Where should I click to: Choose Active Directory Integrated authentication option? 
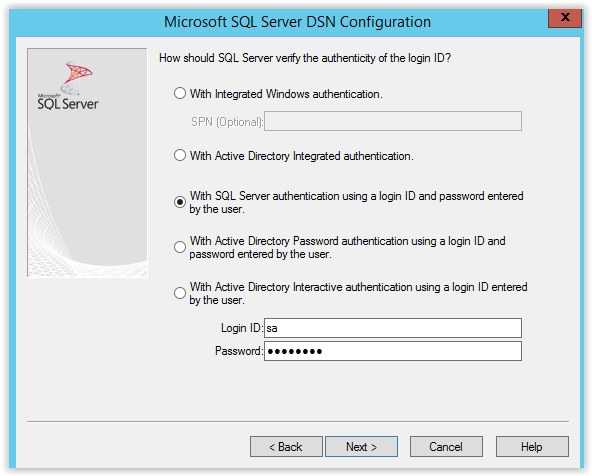point(180,155)
